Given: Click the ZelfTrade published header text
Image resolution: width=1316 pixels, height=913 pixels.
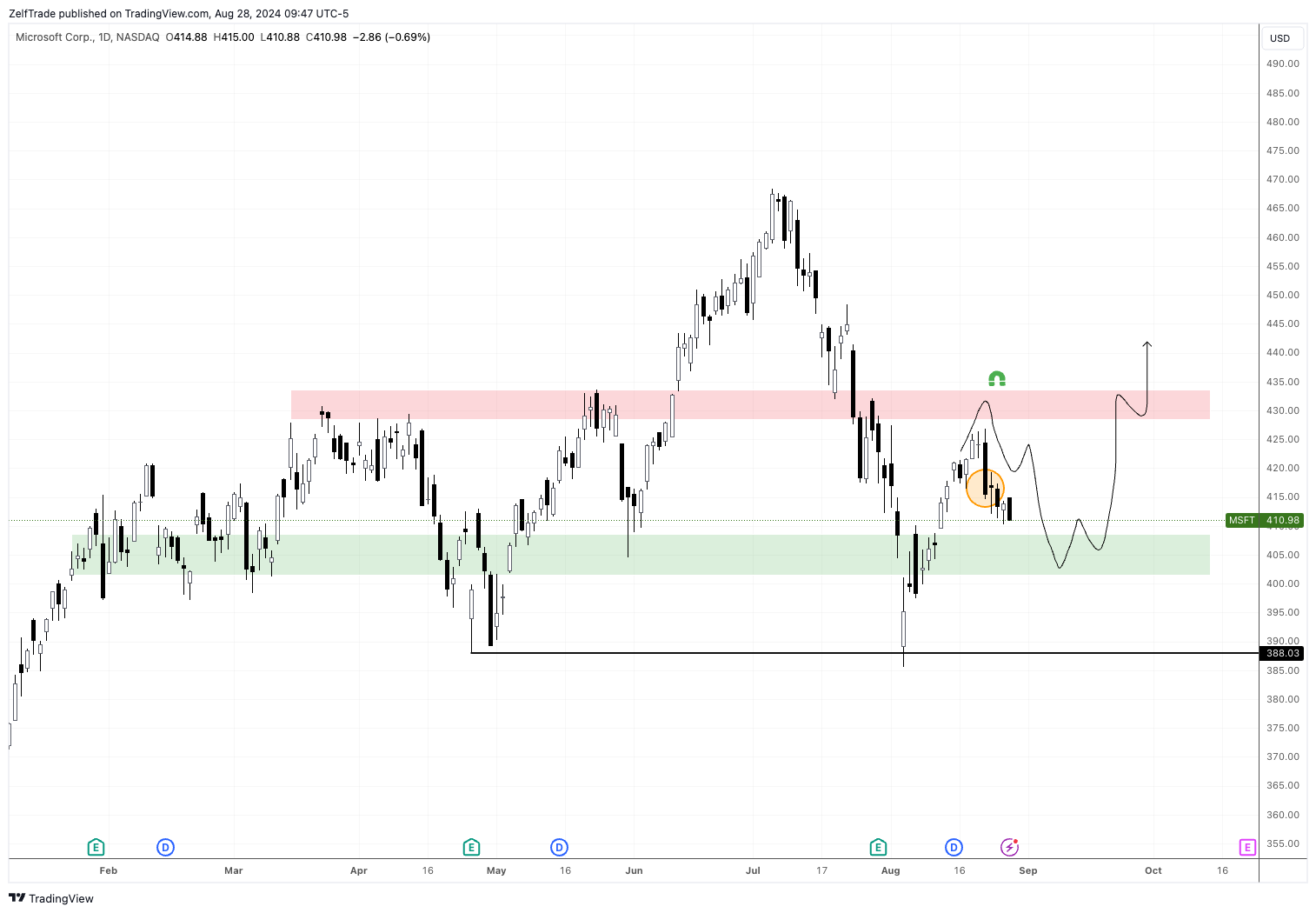Looking at the screenshot, I should [x=178, y=13].
